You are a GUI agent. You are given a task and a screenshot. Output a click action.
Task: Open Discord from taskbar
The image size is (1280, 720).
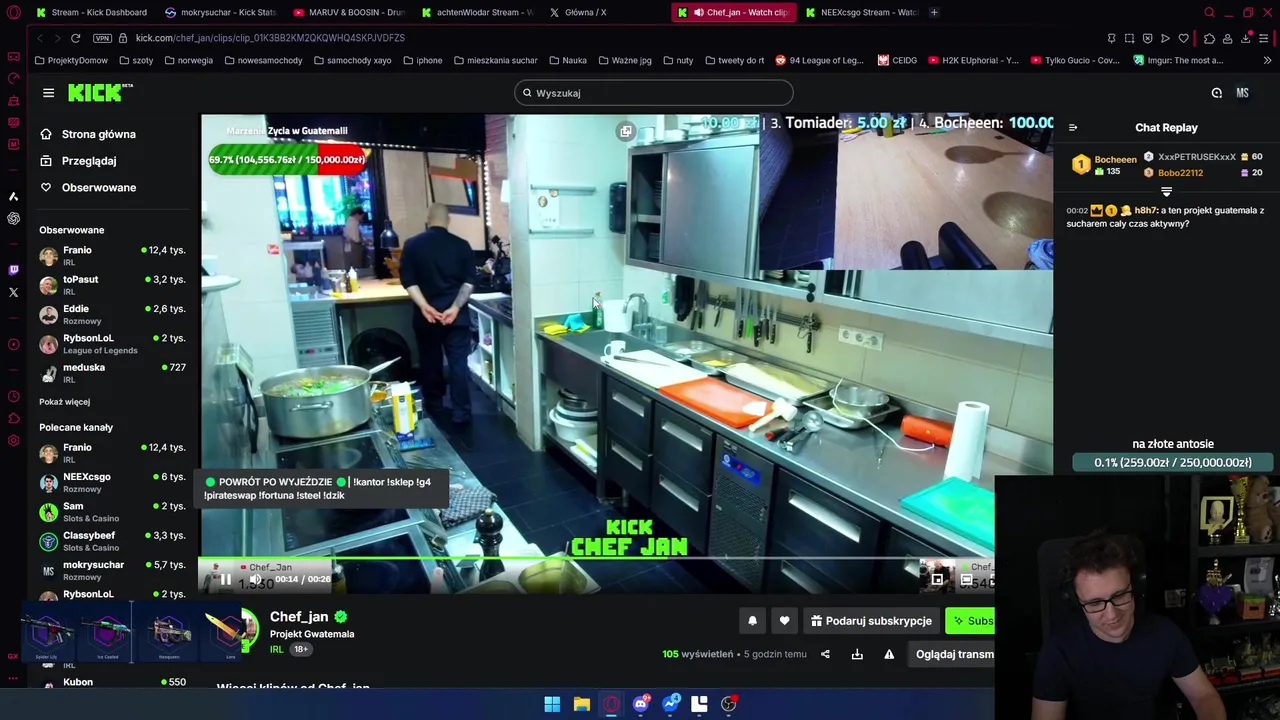click(641, 704)
